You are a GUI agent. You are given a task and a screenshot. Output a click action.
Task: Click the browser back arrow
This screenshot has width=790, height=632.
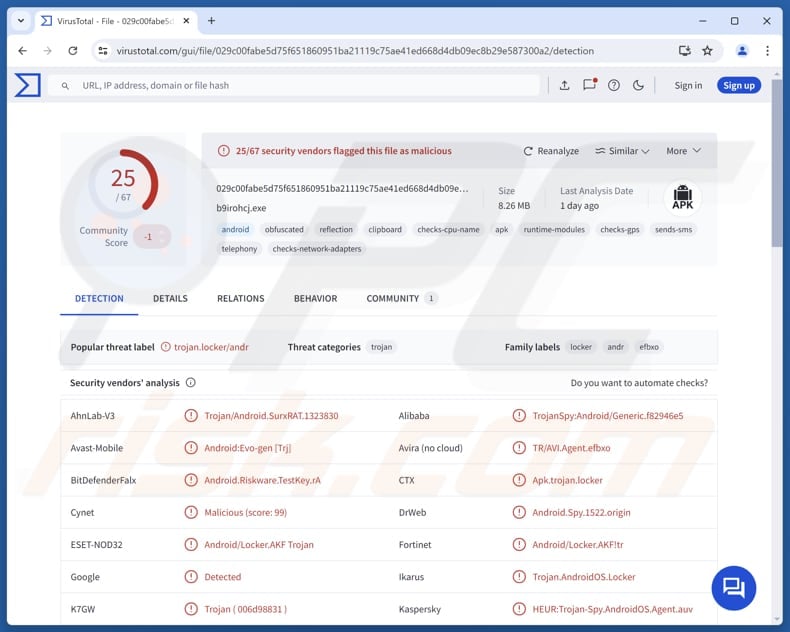point(23,51)
